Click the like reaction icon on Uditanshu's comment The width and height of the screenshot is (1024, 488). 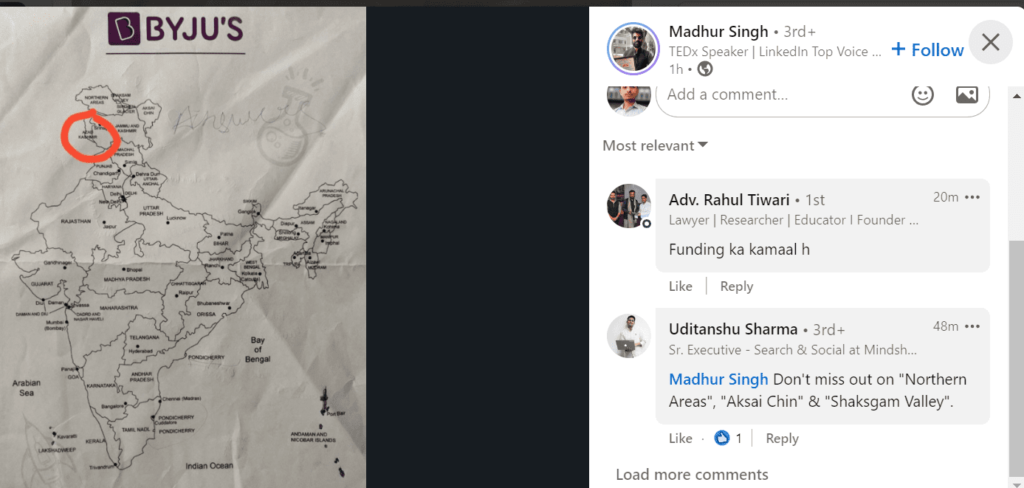point(722,438)
